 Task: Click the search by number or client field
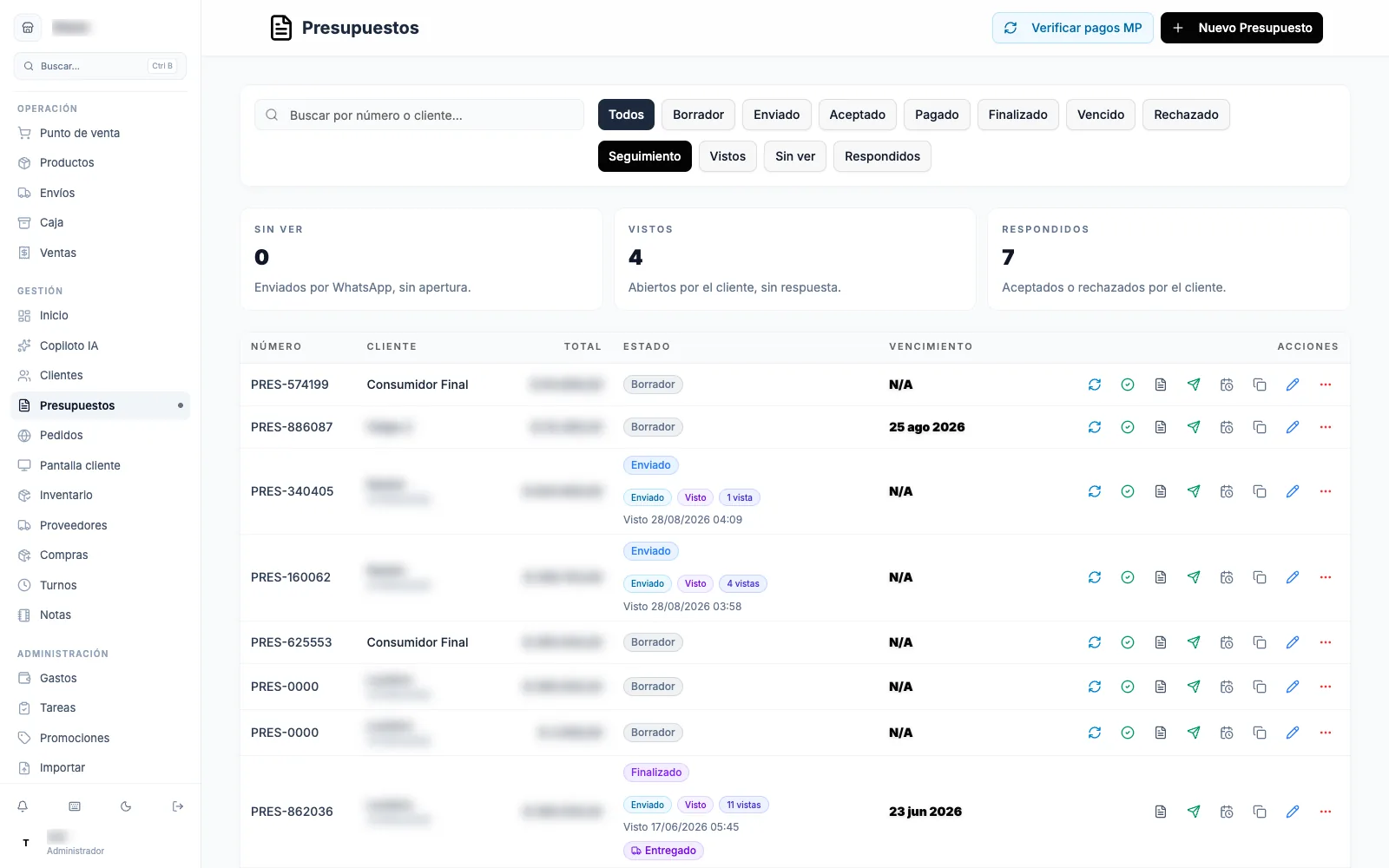(x=419, y=115)
